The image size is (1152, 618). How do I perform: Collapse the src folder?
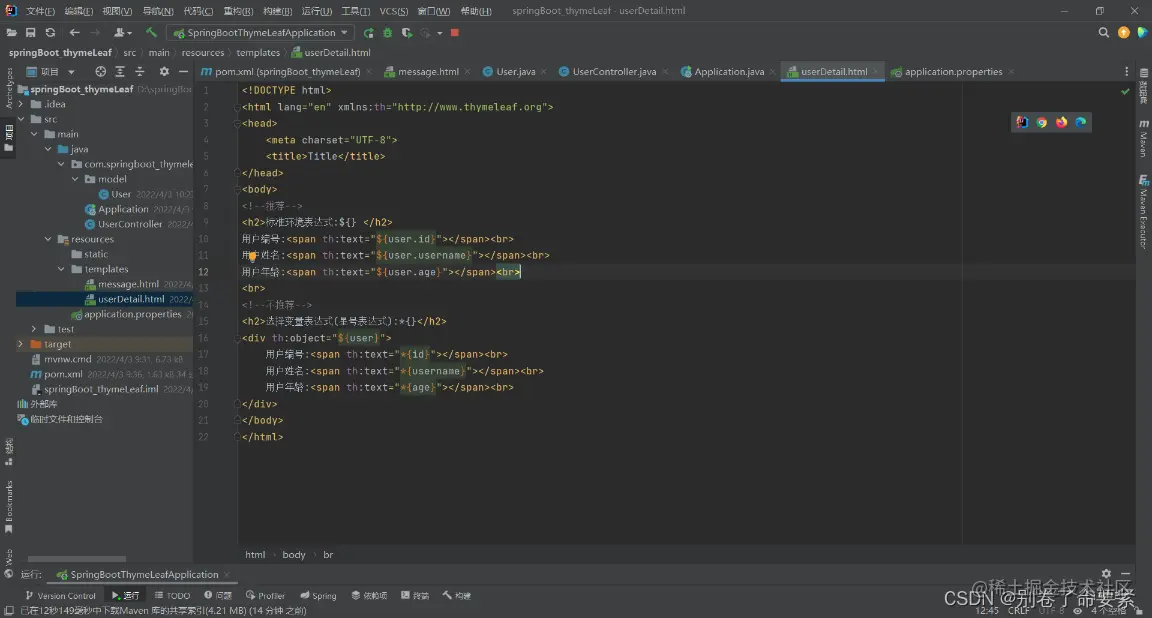21,119
